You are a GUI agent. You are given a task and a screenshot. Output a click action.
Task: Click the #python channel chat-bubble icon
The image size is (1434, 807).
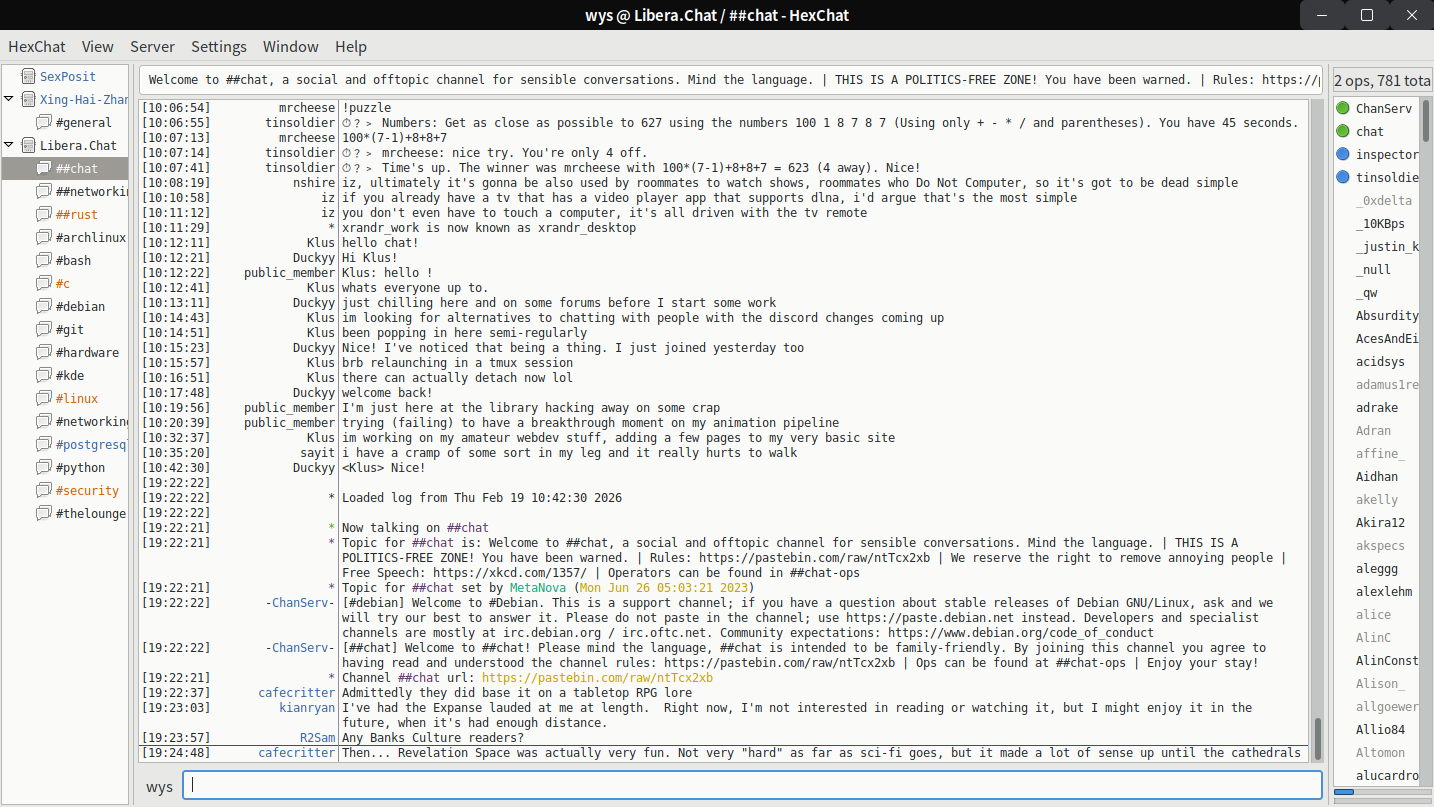pos(43,468)
